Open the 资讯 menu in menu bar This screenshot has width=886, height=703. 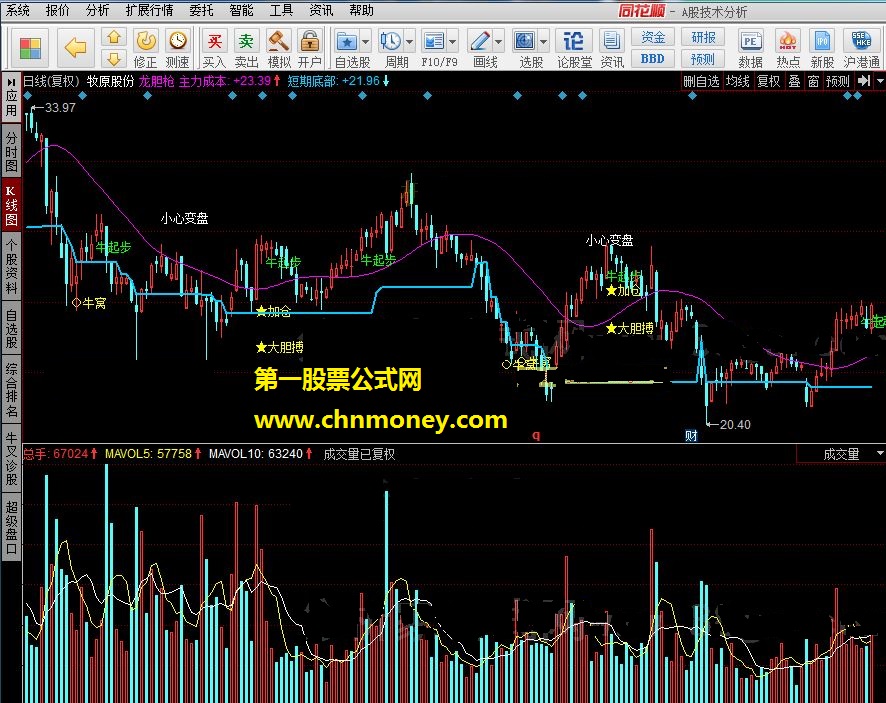coord(321,10)
